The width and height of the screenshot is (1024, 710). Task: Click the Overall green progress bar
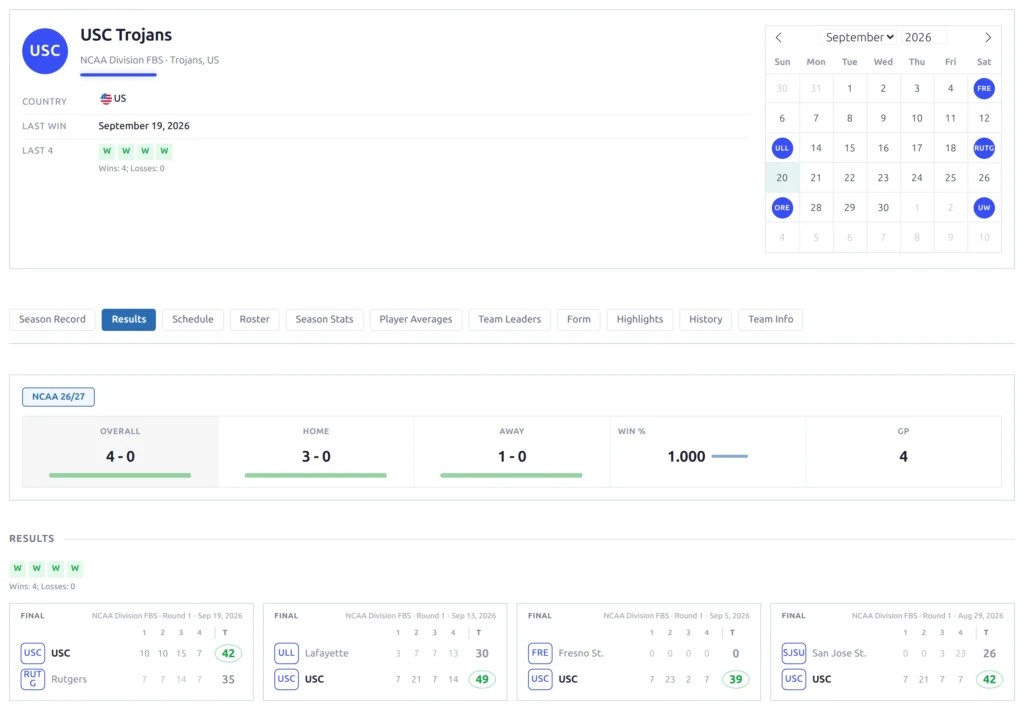[120, 476]
